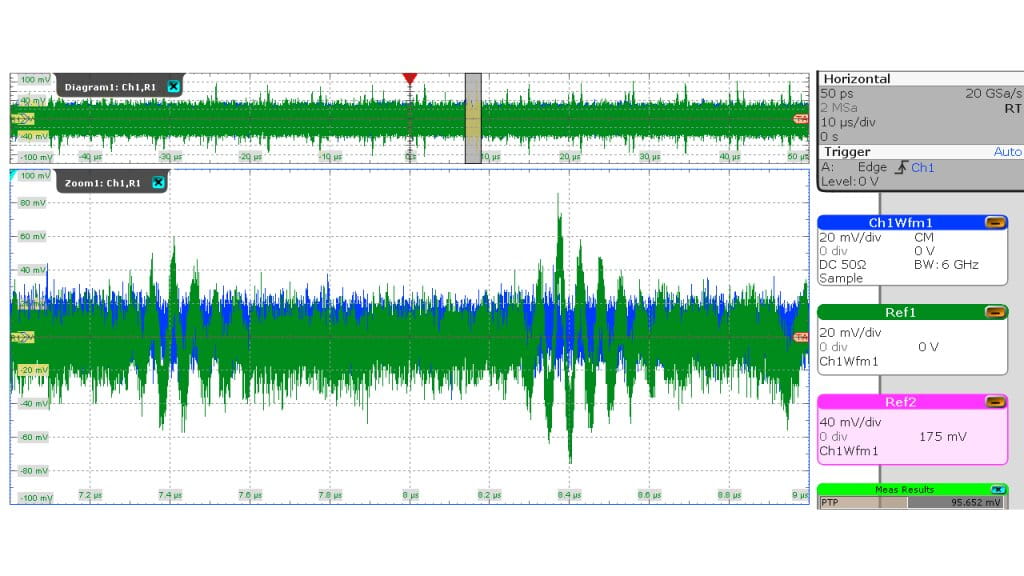Click the Ch1 offset marker on Zoom1 left axis
Viewport: 1024px width, 576px height.
click(x=23, y=337)
